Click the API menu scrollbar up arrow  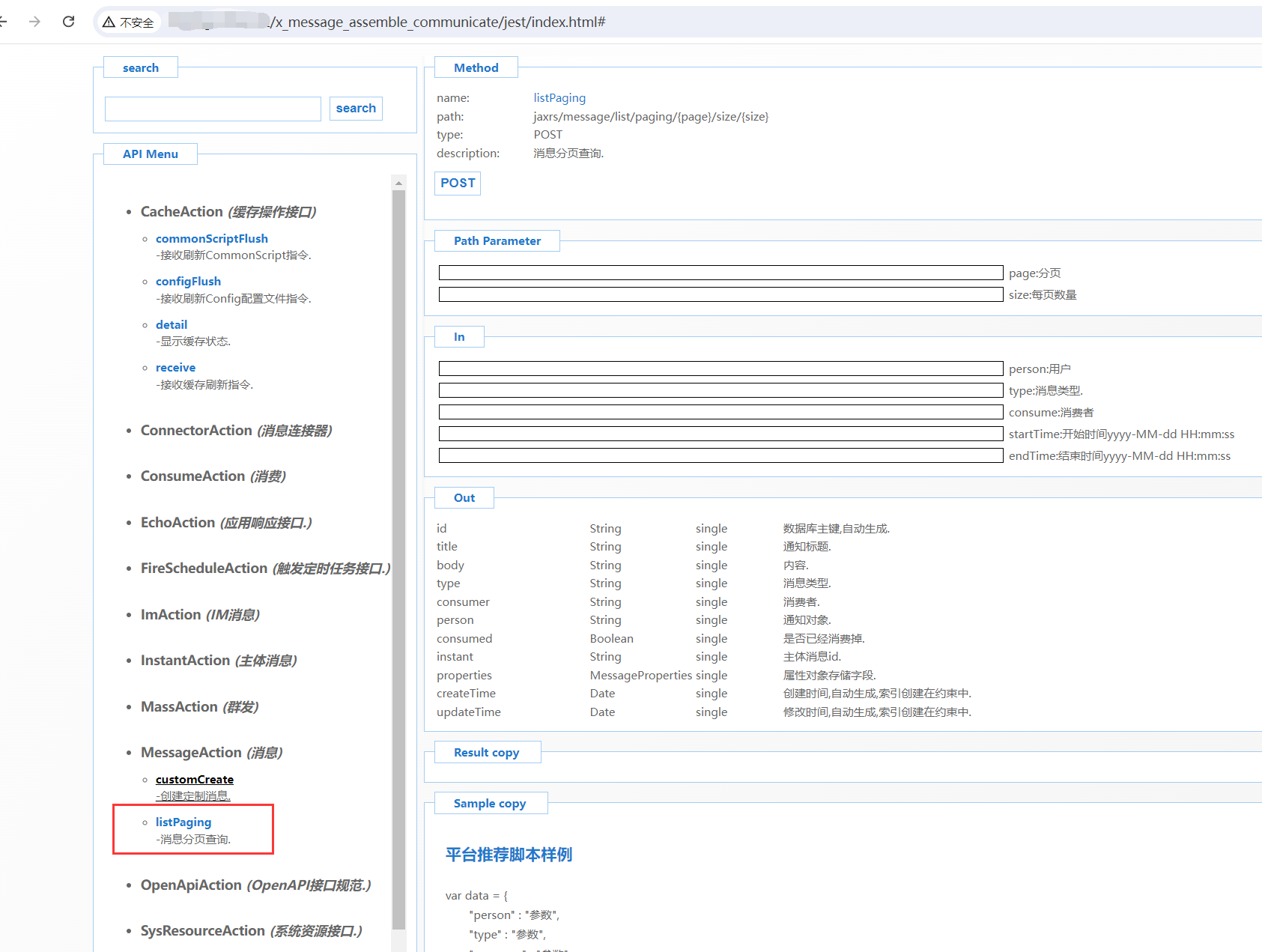coord(398,183)
